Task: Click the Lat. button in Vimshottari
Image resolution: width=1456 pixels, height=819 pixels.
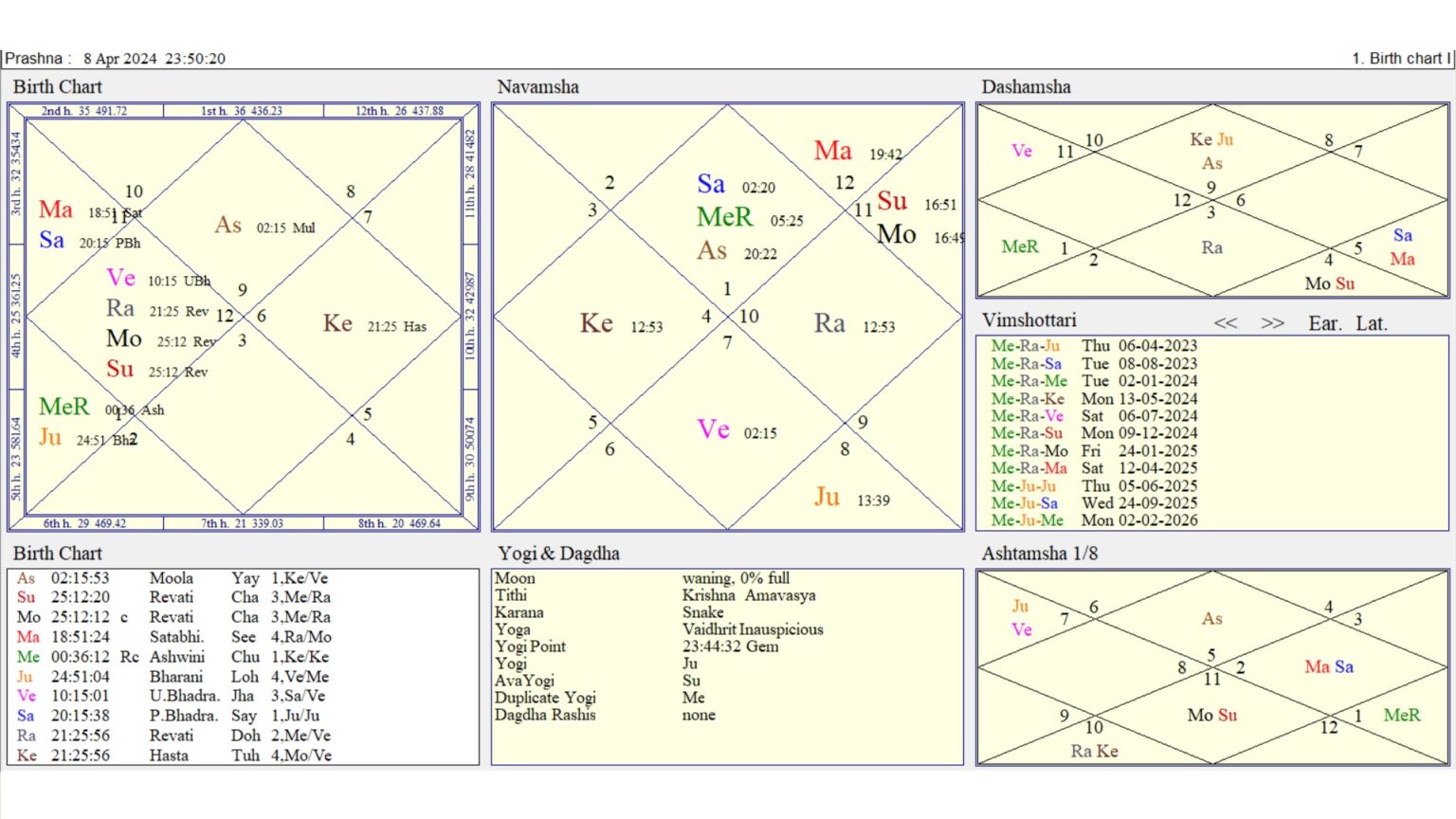Action: (x=1372, y=323)
